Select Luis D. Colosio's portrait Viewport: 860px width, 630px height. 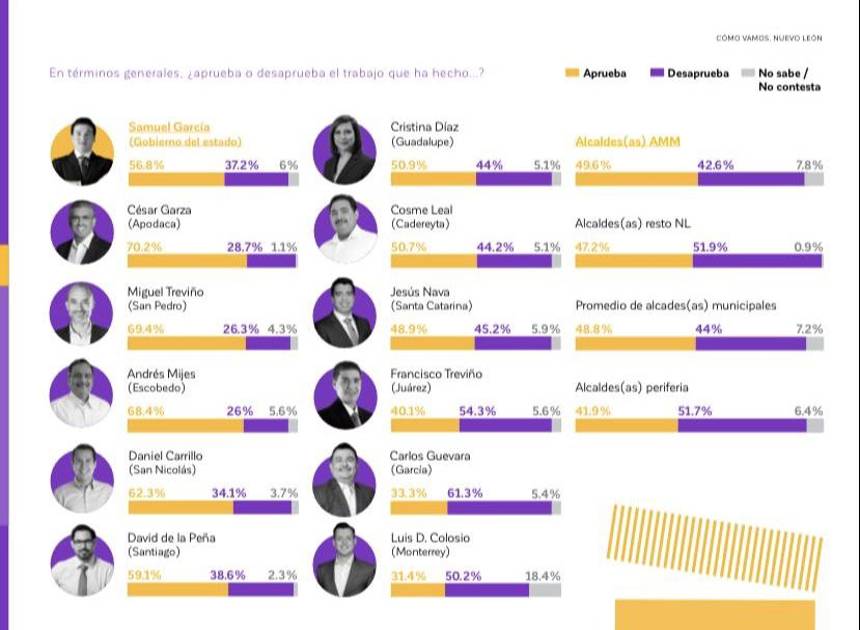[345, 559]
